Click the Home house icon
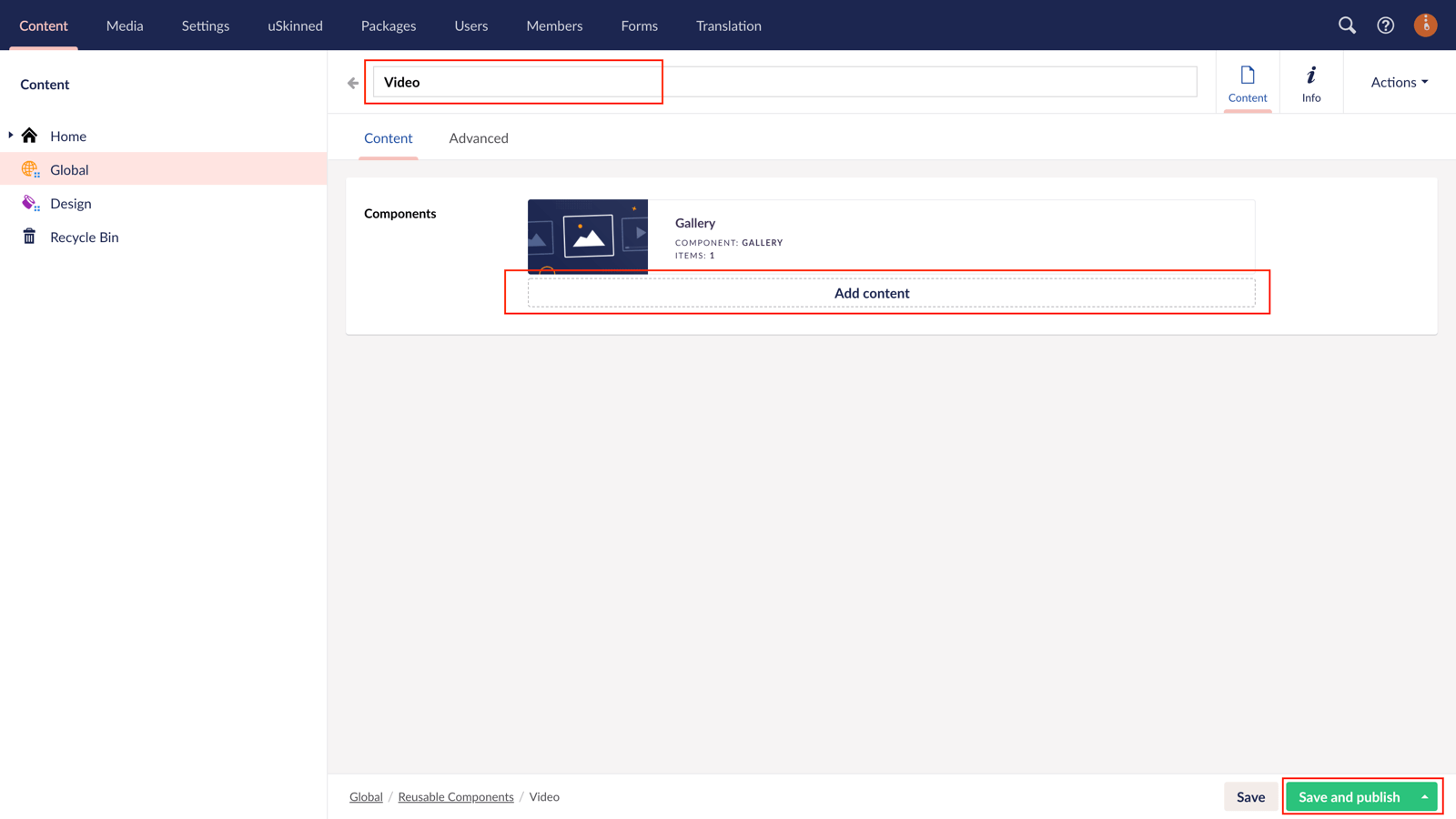The image size is (1456, 819). click(30, 135)
